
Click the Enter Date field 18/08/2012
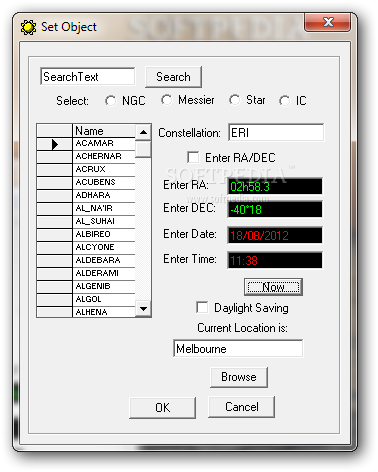[x=275, y=235]
